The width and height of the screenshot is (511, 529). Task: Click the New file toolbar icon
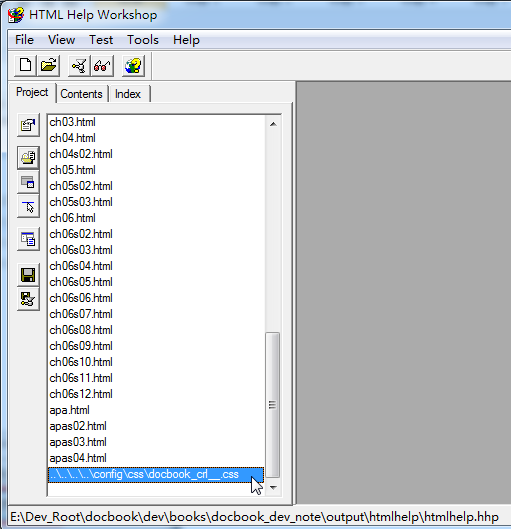(x=25, y=65)
